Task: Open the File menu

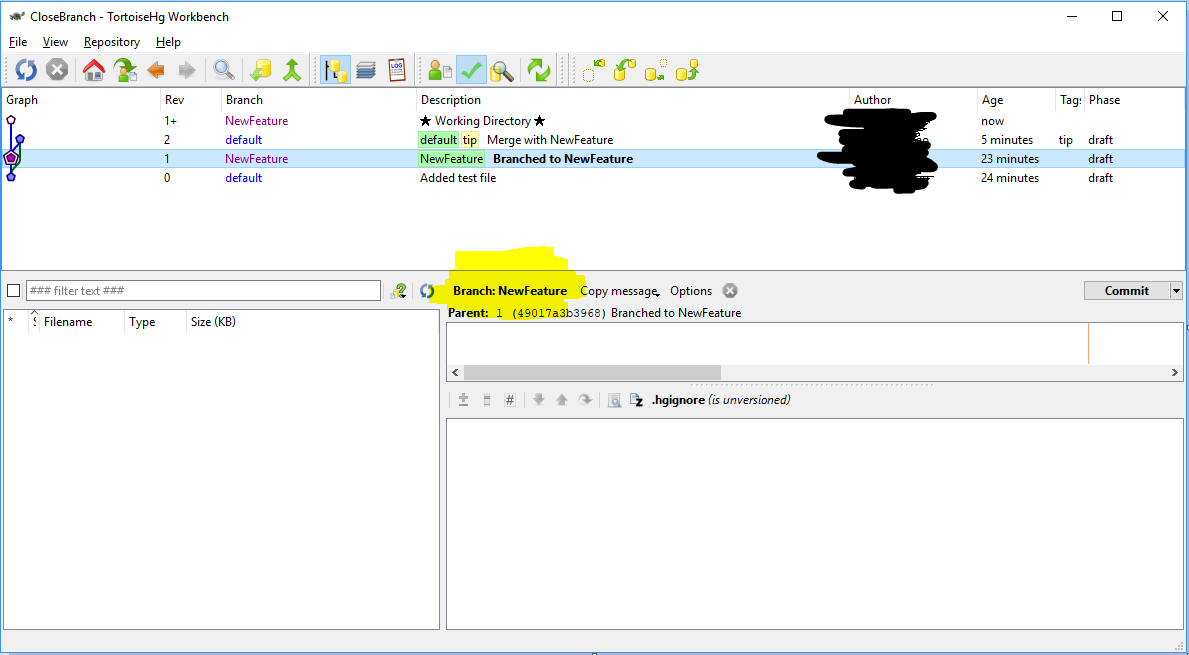Action: [x=17, y=42]
